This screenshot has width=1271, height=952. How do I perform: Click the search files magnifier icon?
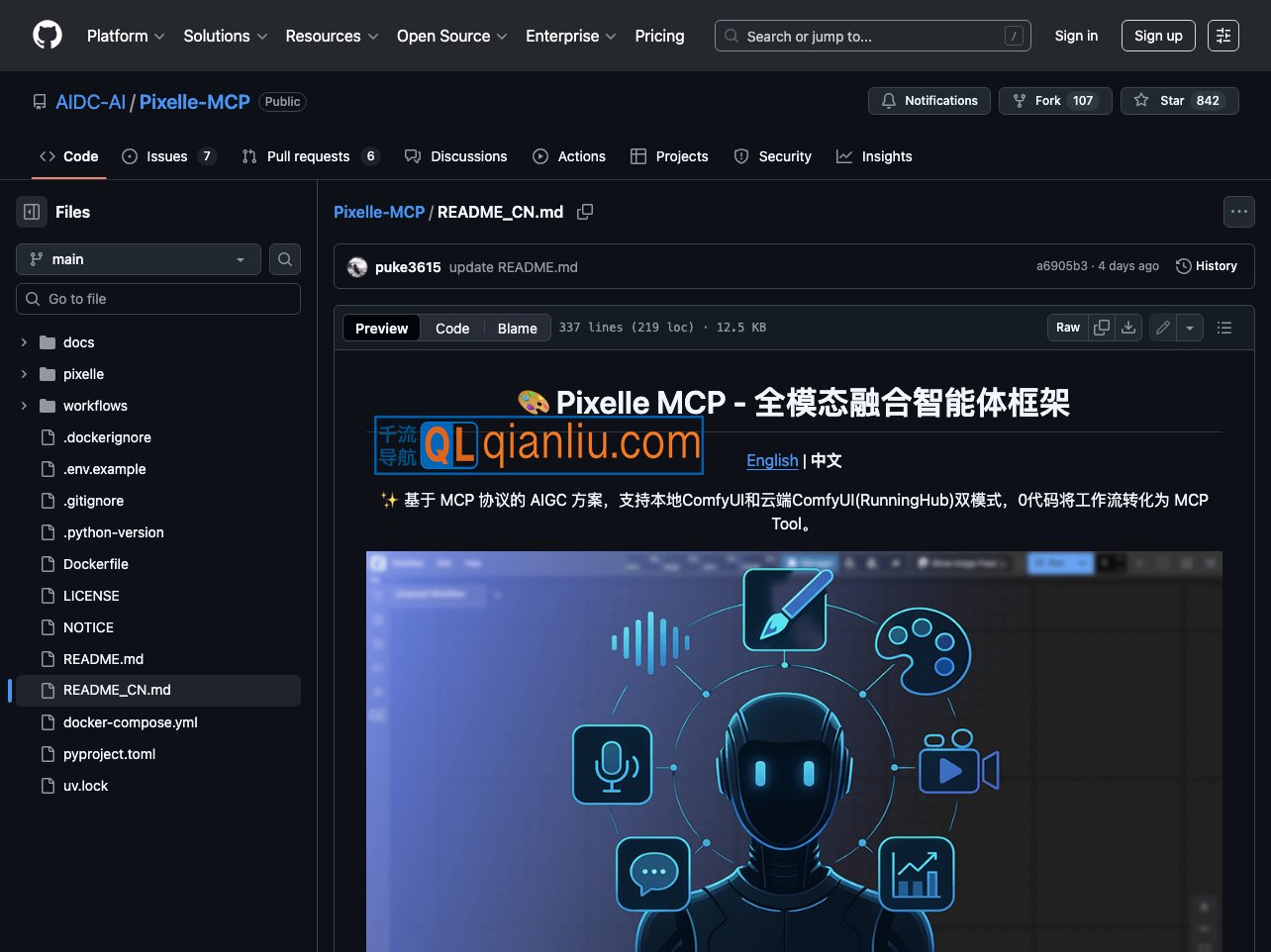285,259
